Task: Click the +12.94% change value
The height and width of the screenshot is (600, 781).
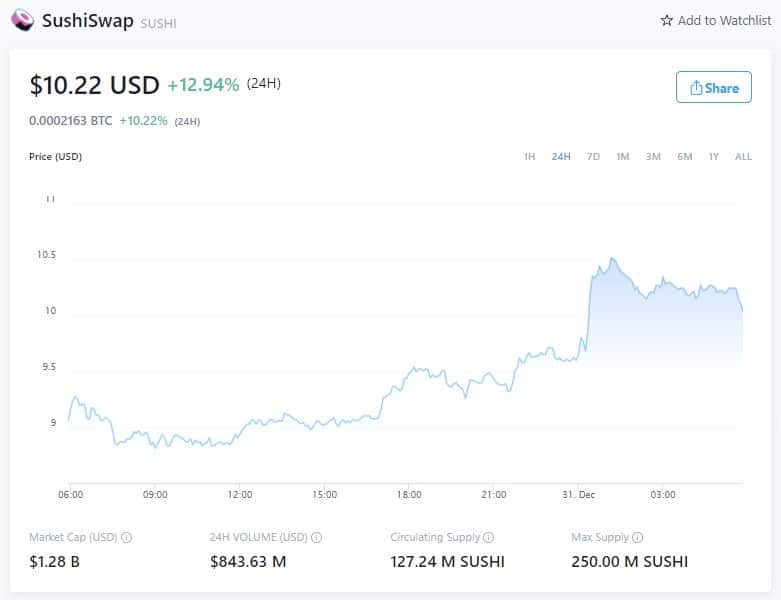Action: point(203,85)
